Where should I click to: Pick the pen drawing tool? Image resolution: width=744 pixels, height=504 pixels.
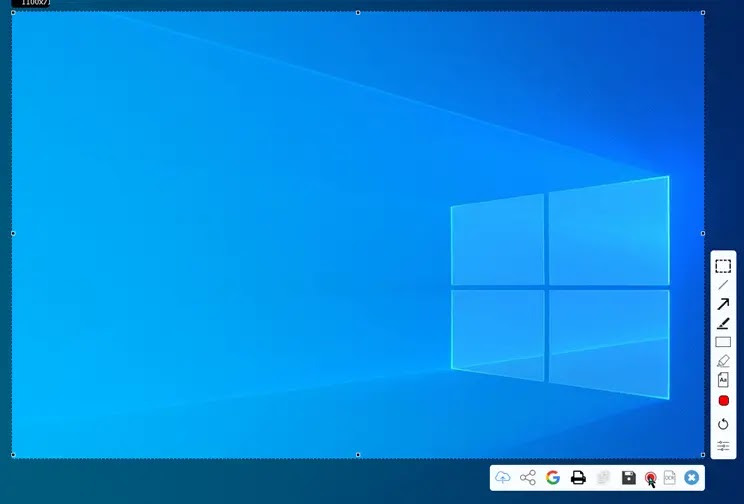pyautogui.click(x=723, y=324)
